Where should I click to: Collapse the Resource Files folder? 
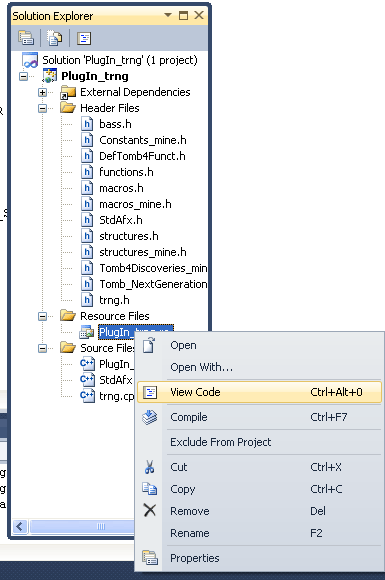tap(43, 316)
